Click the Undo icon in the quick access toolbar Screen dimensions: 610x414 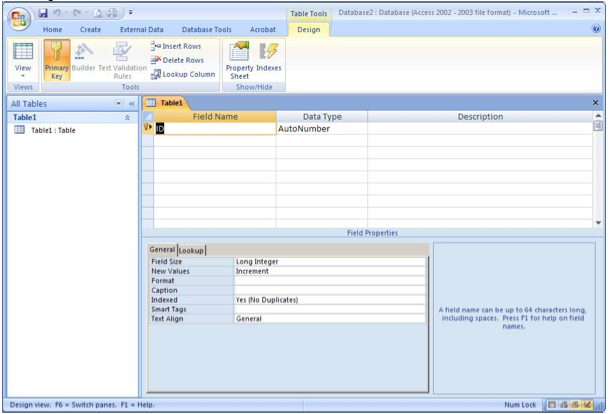click(x=57, y=13)
